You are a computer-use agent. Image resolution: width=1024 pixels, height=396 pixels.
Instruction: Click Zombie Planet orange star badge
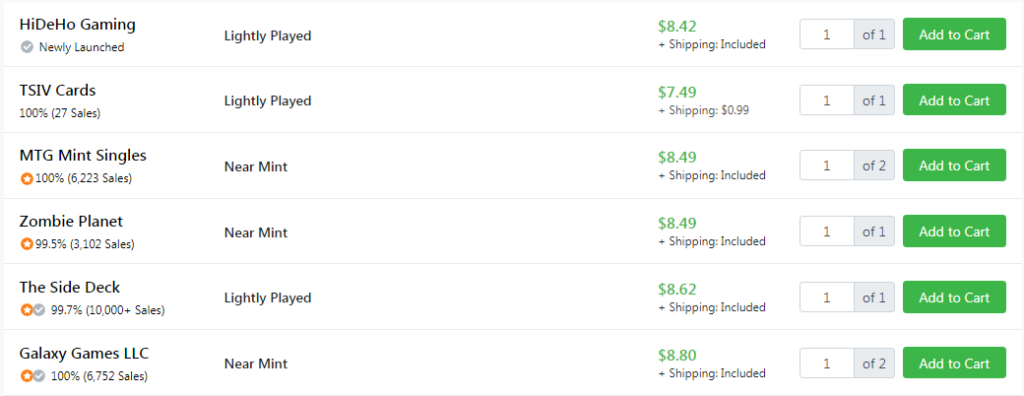tap(27, 244)
